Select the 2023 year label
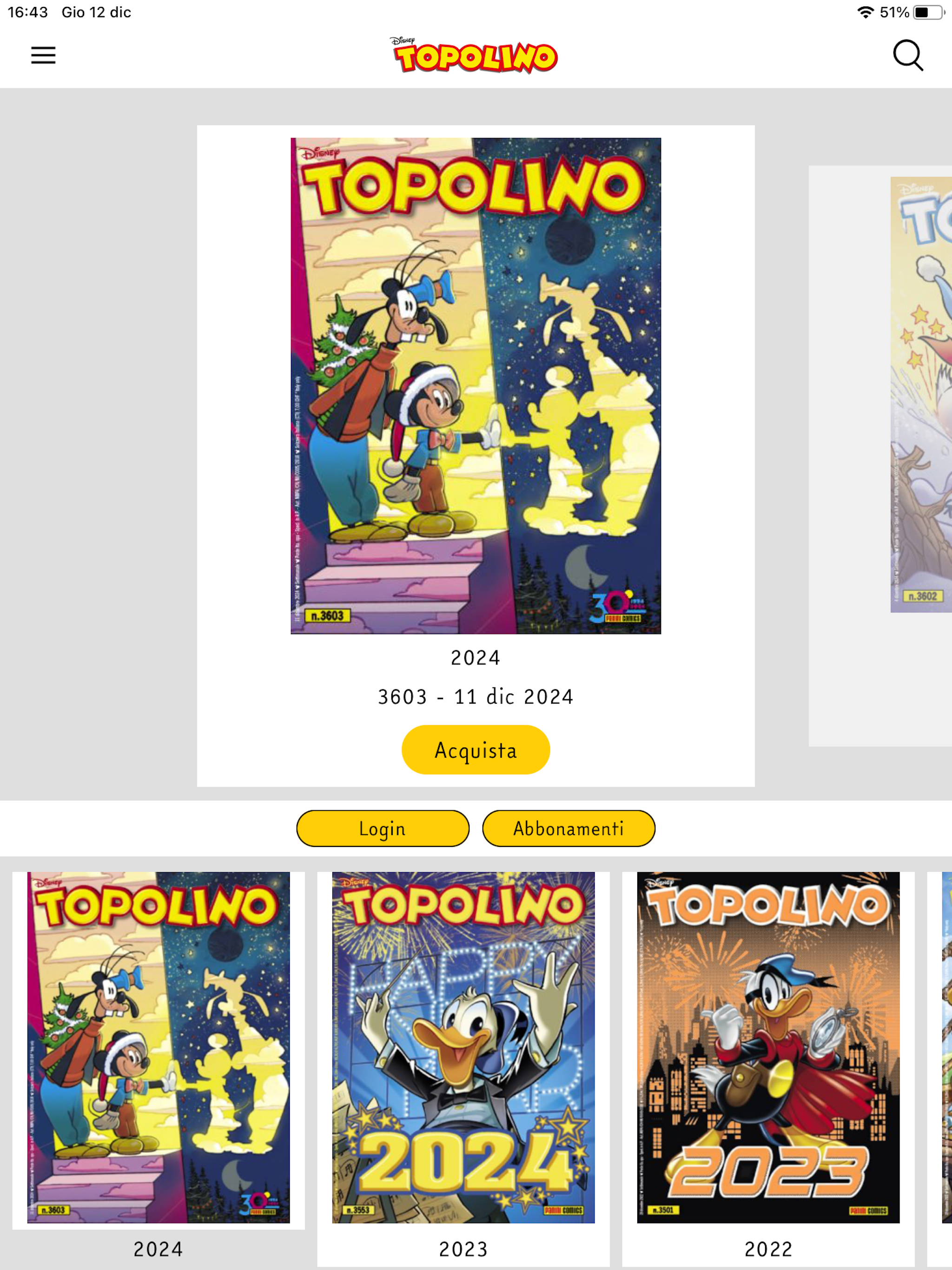This screenshot has width=952, height=1270. tap(463, 1250)
